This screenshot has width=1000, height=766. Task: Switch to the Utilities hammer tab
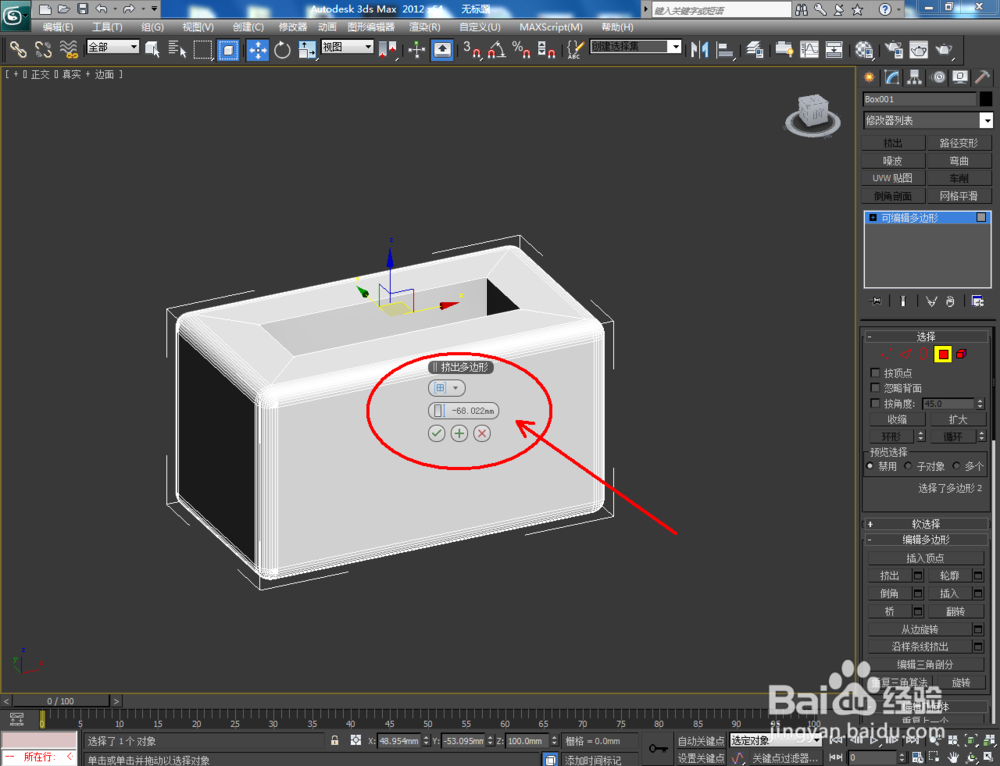point(982,77)
